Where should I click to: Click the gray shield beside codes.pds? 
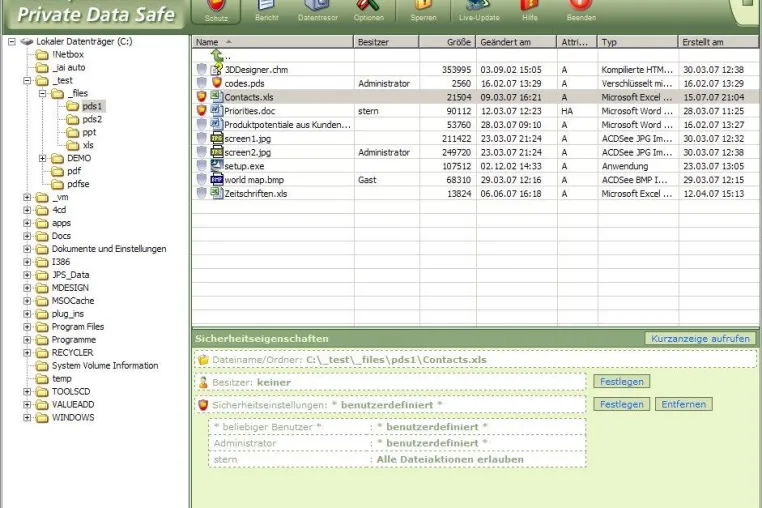click(x=202, y=83)
